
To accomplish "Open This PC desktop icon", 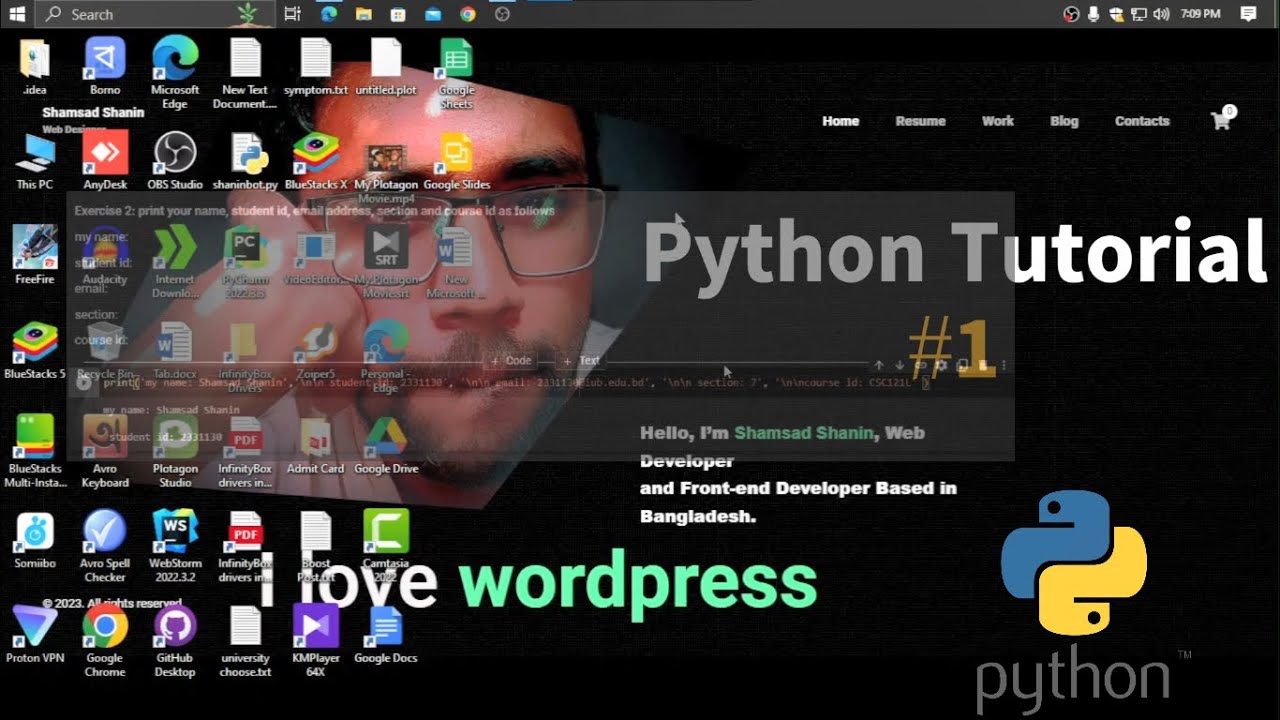I will tap(35, 160).
